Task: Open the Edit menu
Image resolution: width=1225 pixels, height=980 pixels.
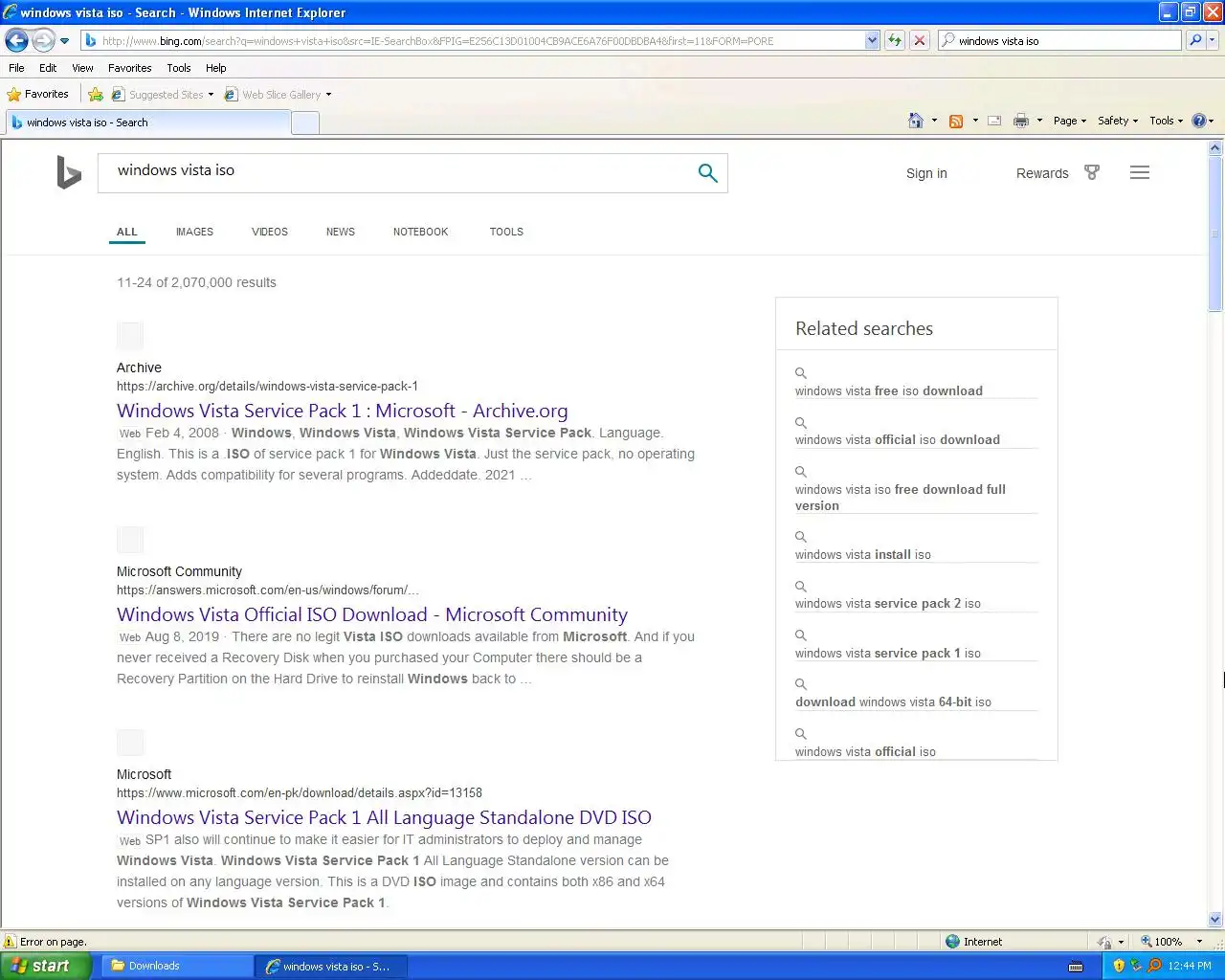Action: tap(48, 68)
